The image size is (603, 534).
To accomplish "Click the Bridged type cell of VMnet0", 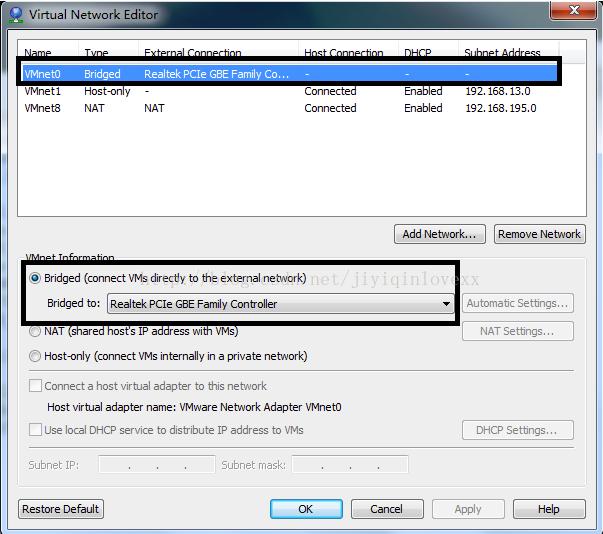I will click(102, 74).
